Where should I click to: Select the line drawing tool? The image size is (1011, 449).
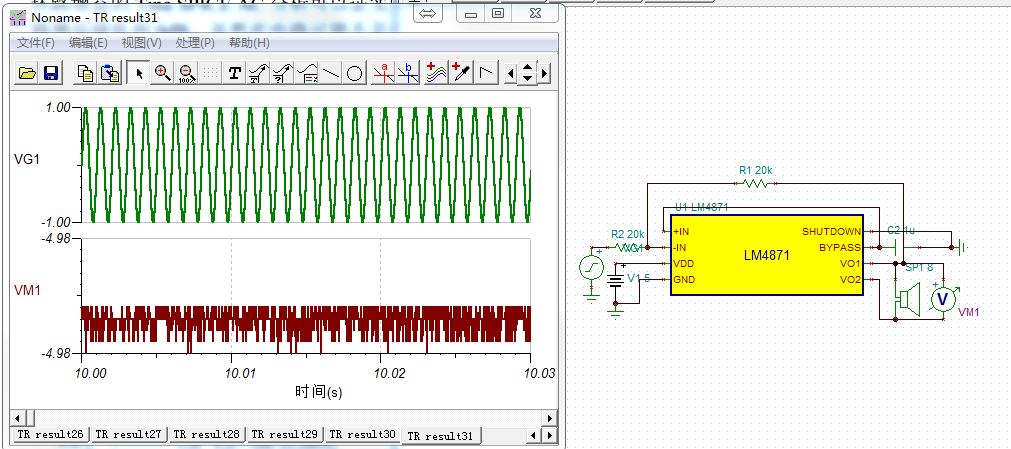click(331, 74)
